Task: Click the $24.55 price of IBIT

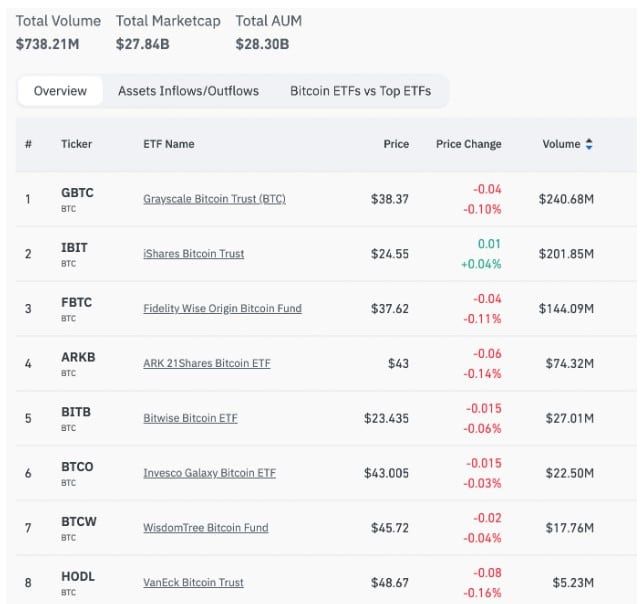Action: [x=390, y=254]
